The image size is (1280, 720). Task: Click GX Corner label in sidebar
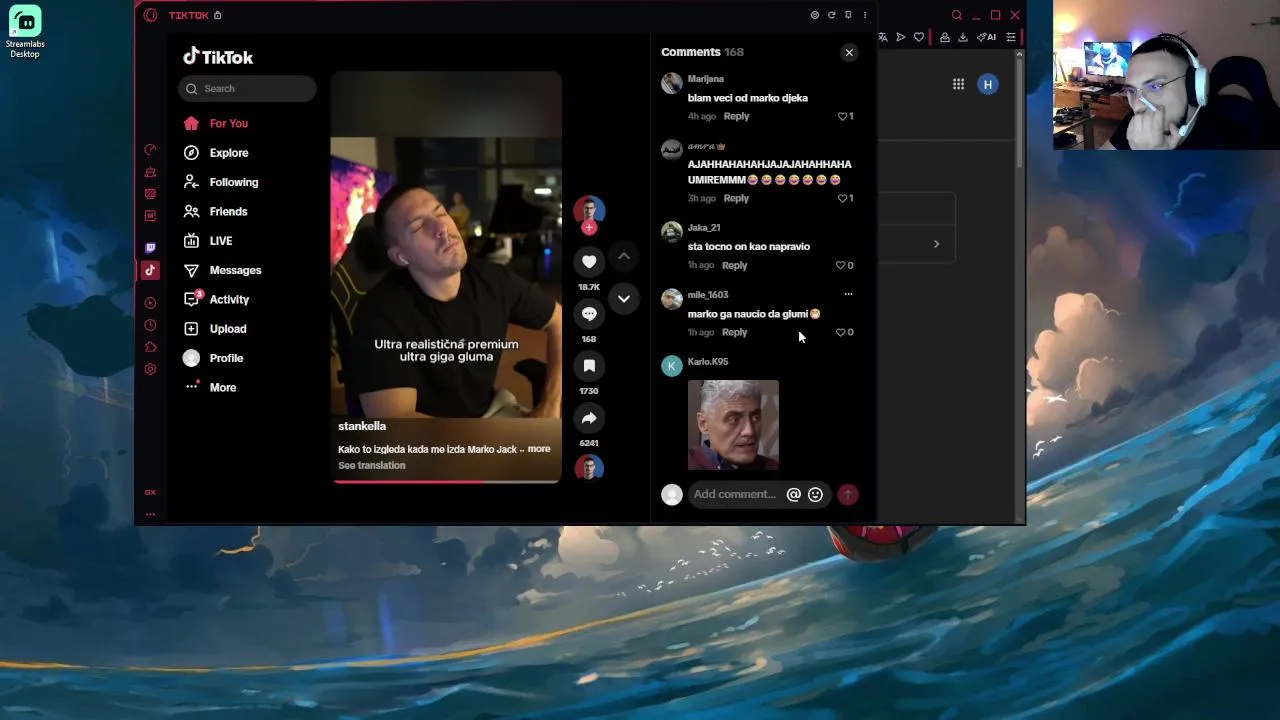(x=150, y=492)
